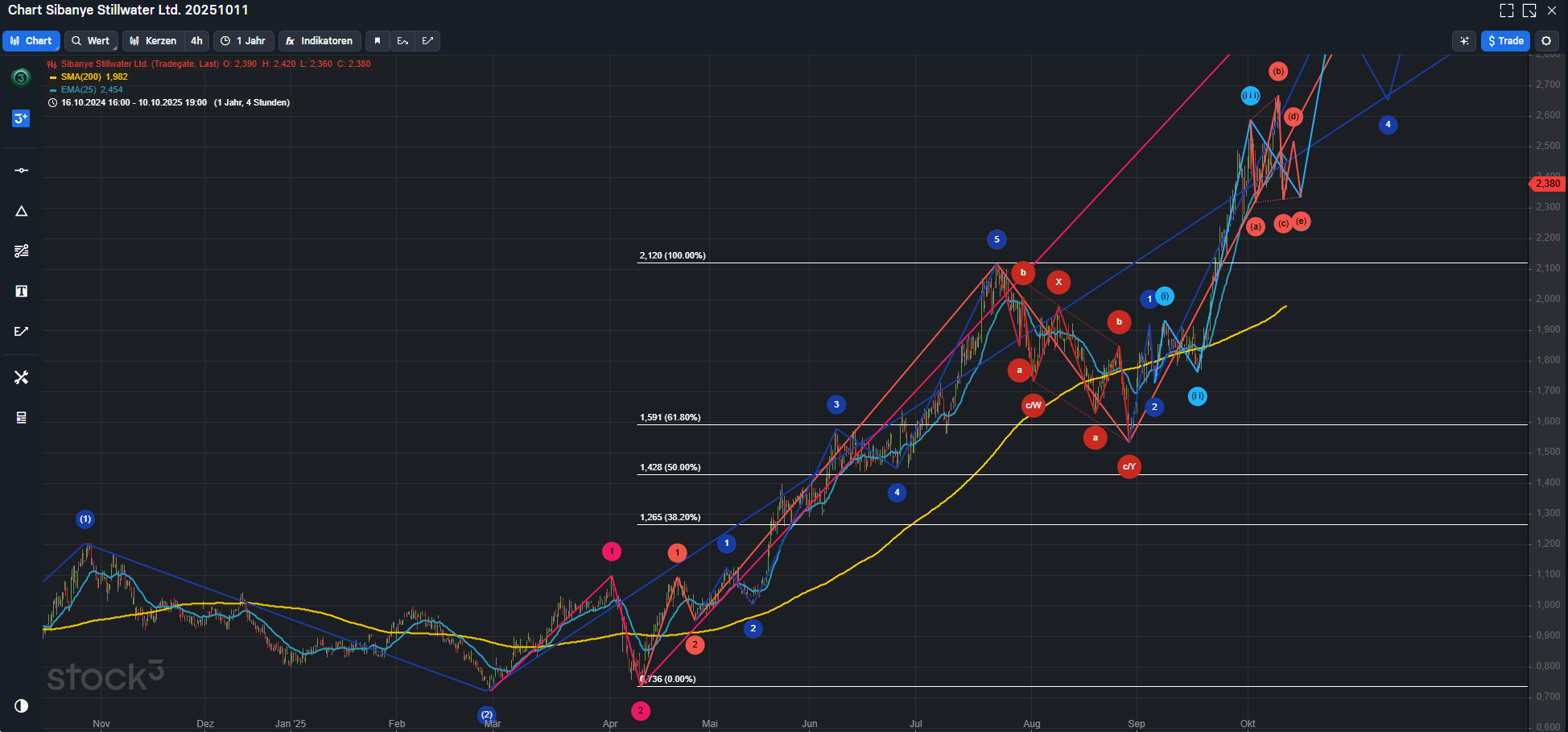Select the triangle shape tool
The image size is (1568, 732).
pyautogui.click(x=21, y=211)
